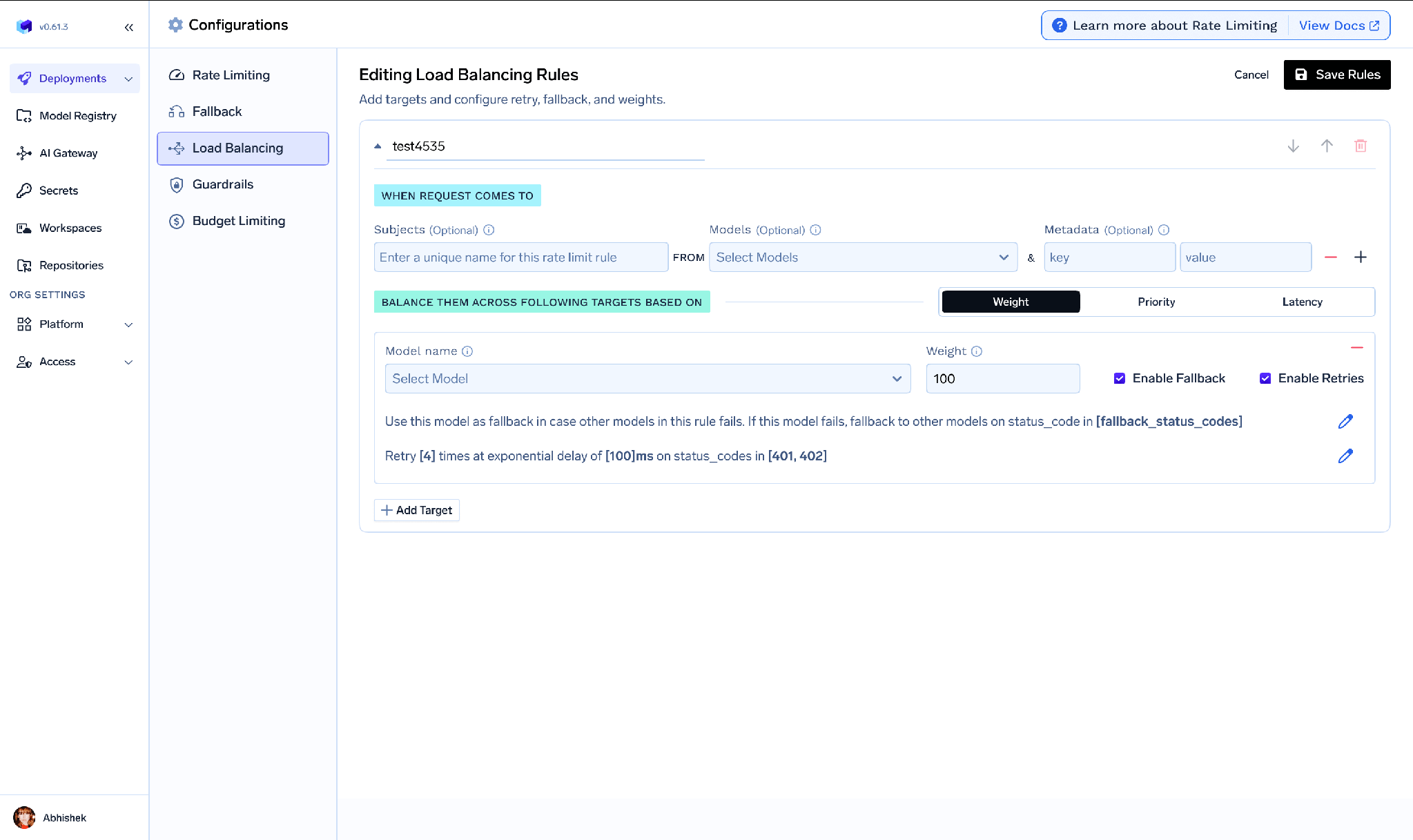Open Budget Limiting configuration

click(243, 221)
